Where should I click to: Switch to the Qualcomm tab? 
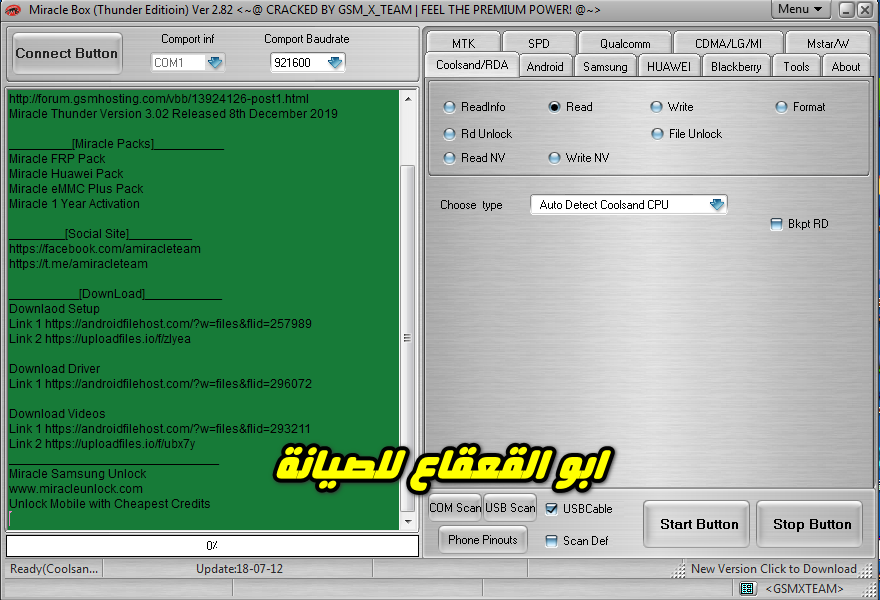625,43
